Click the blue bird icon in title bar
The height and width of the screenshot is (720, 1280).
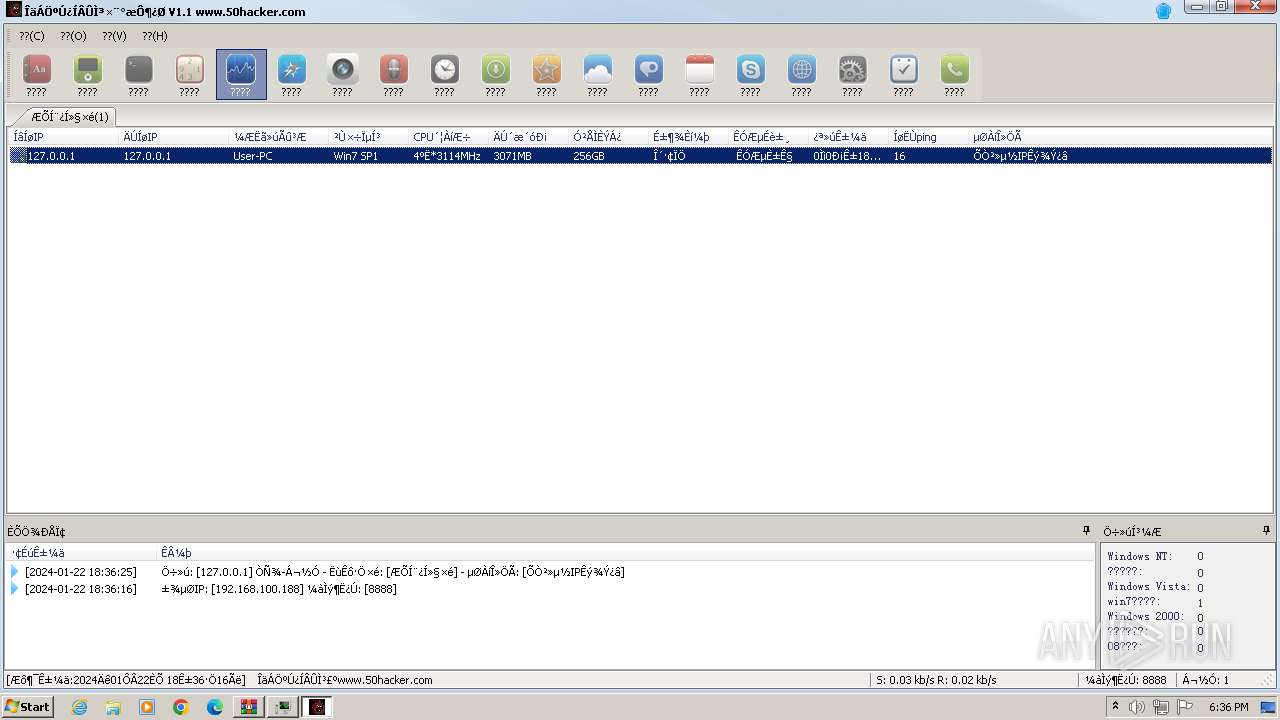[x=1163, y=11]
